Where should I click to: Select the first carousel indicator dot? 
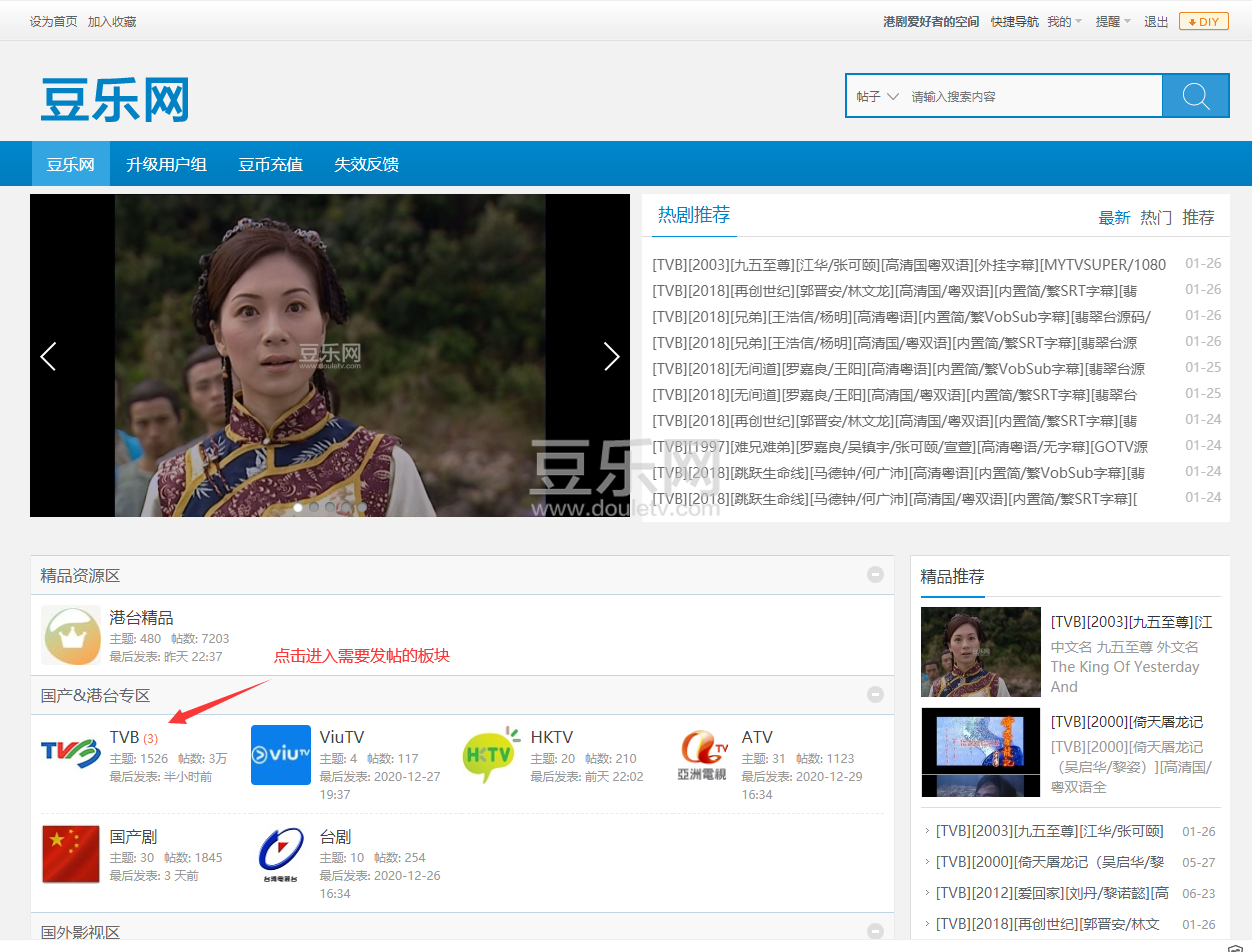[298, 507]
